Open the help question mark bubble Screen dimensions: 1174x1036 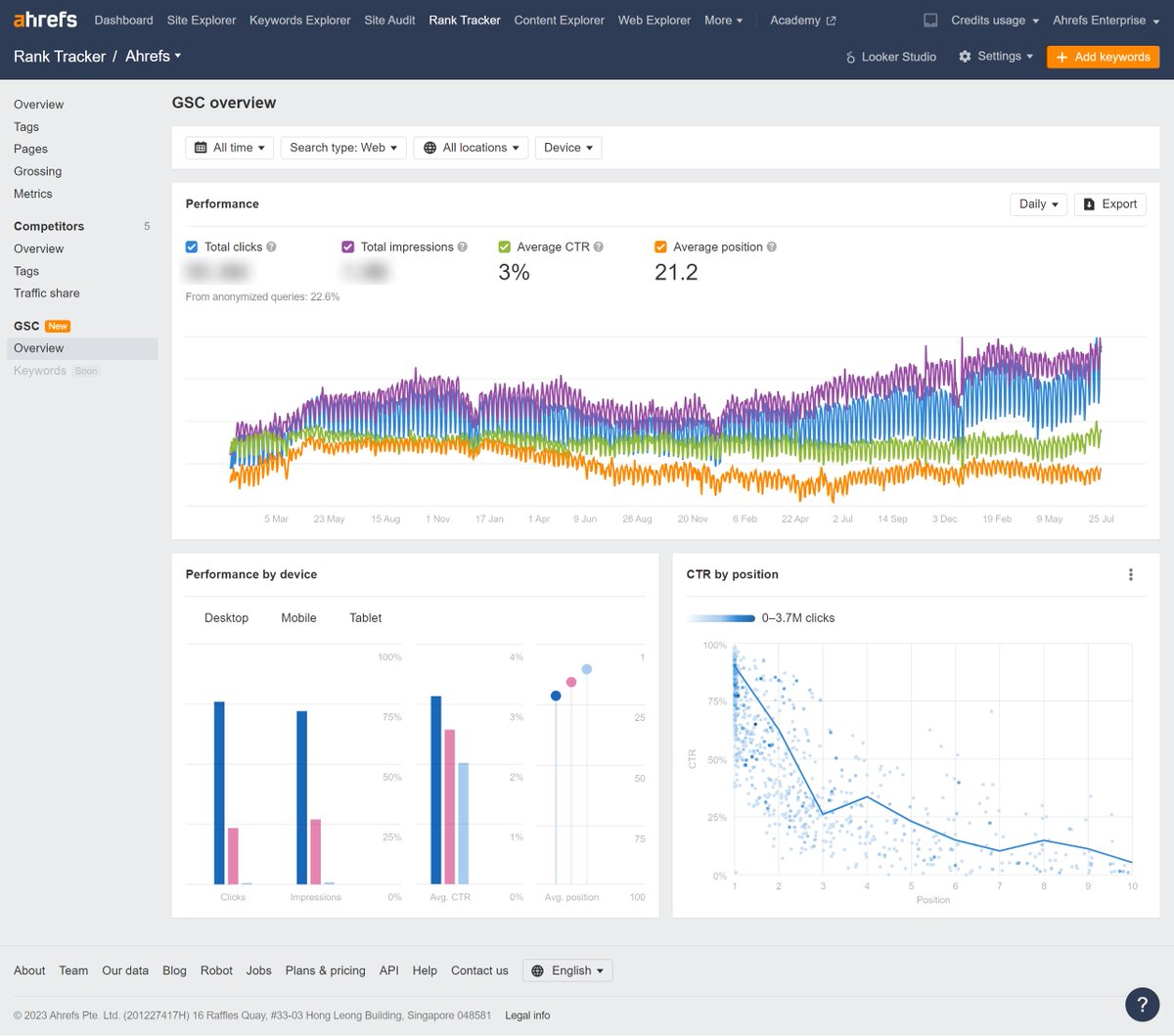pos(1142,1005)
